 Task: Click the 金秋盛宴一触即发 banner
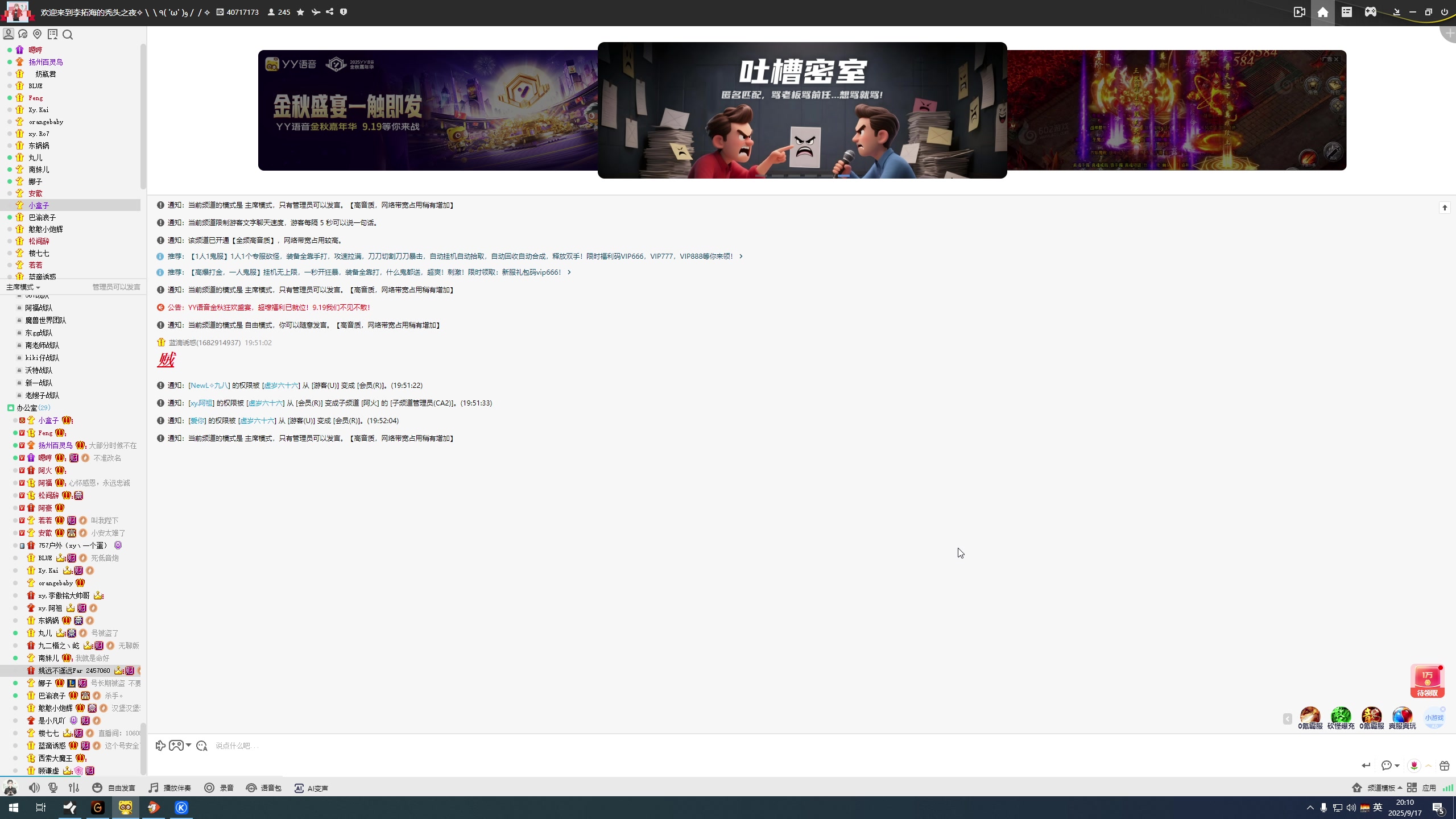tap(428, 110)
